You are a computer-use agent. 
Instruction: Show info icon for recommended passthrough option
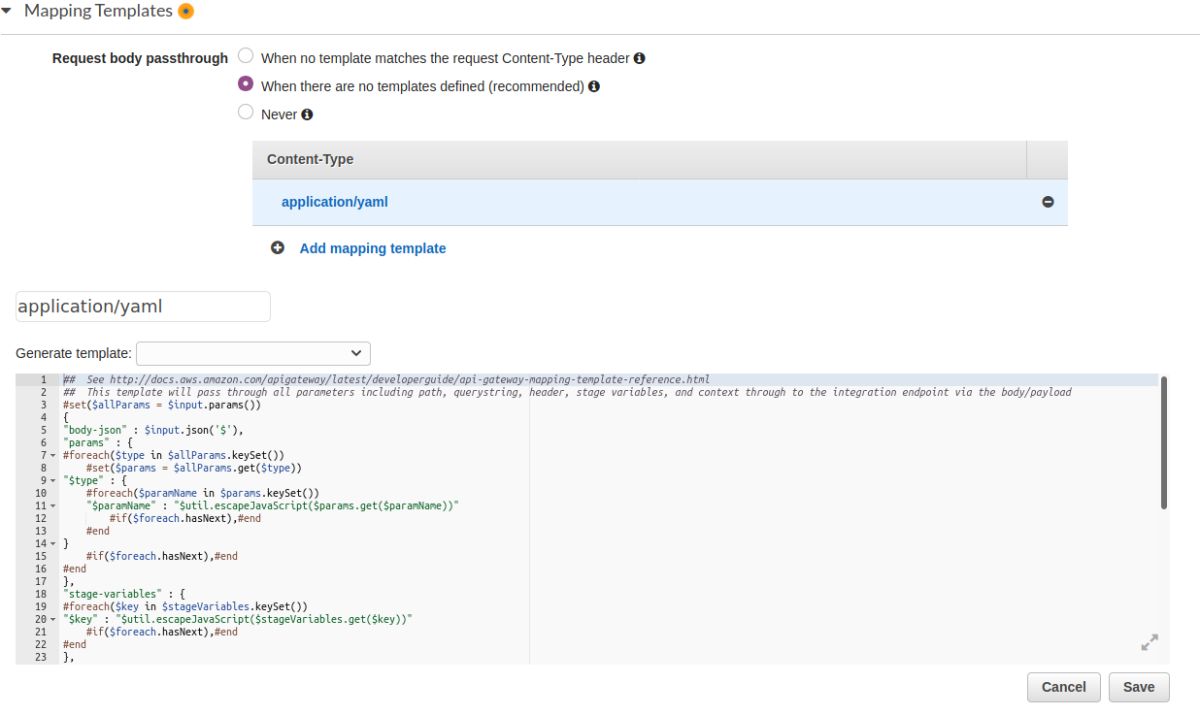[x=594, y=86]
